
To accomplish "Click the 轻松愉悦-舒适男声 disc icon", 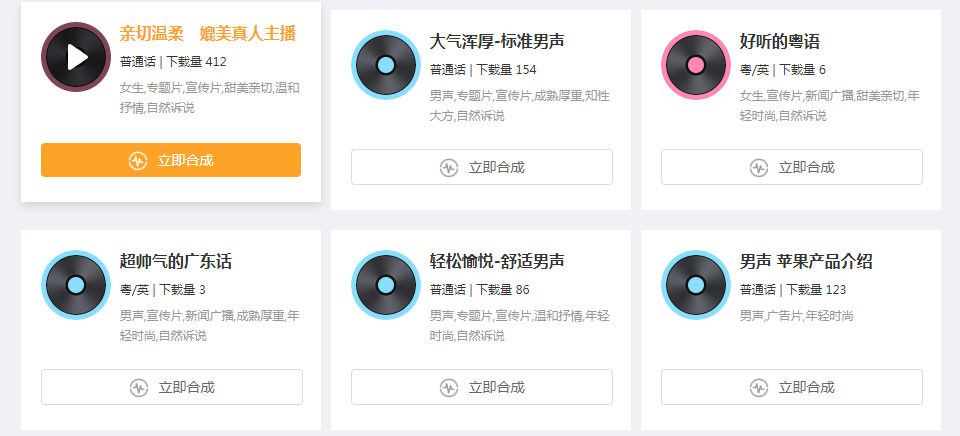I will [x=386, y=285].
